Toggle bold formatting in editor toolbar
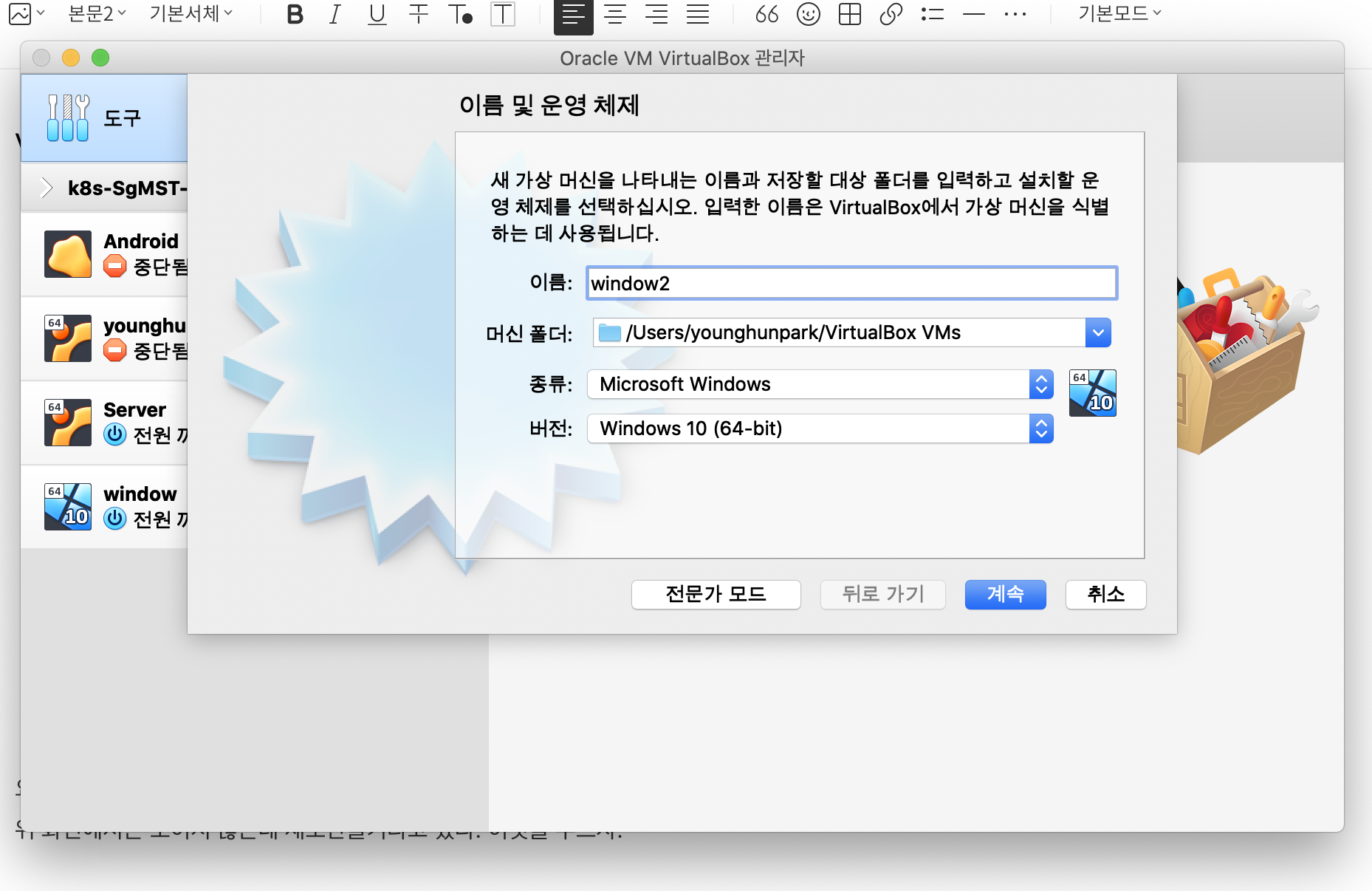 click(295, 14)
